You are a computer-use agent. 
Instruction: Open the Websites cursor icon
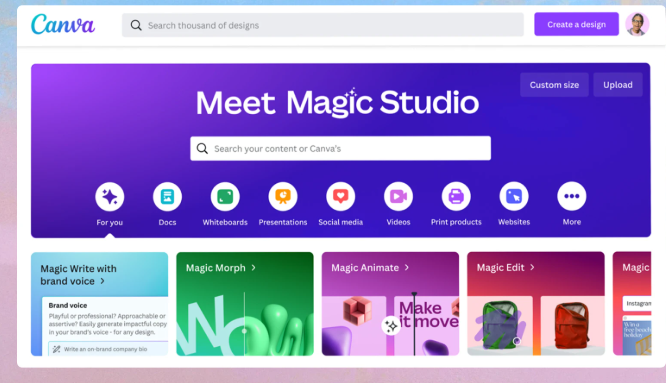[514, 197]
